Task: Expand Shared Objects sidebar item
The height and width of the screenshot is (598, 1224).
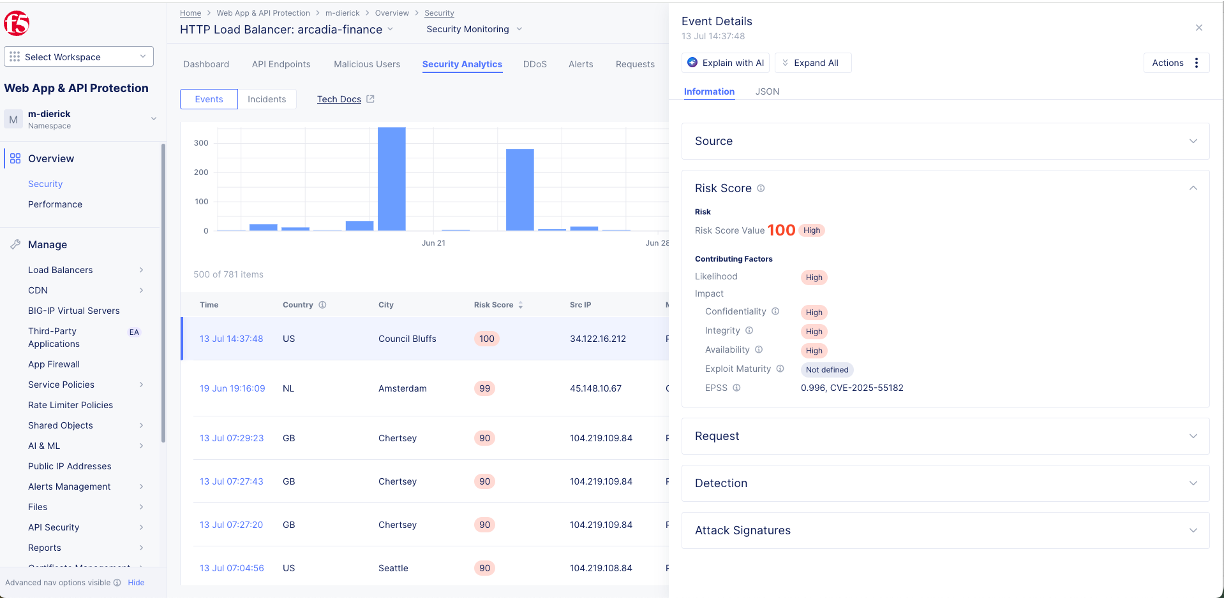Action: click(141, 425)
